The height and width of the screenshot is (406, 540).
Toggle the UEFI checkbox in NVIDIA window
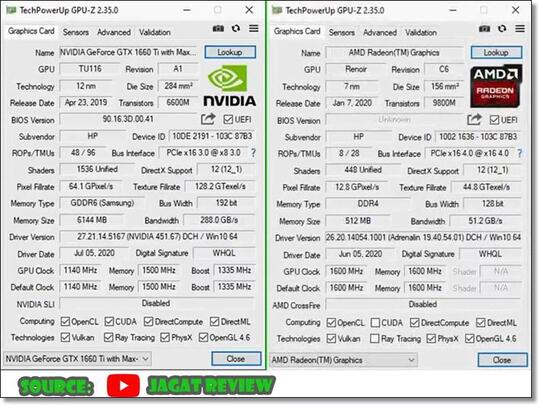pos(228,119)
